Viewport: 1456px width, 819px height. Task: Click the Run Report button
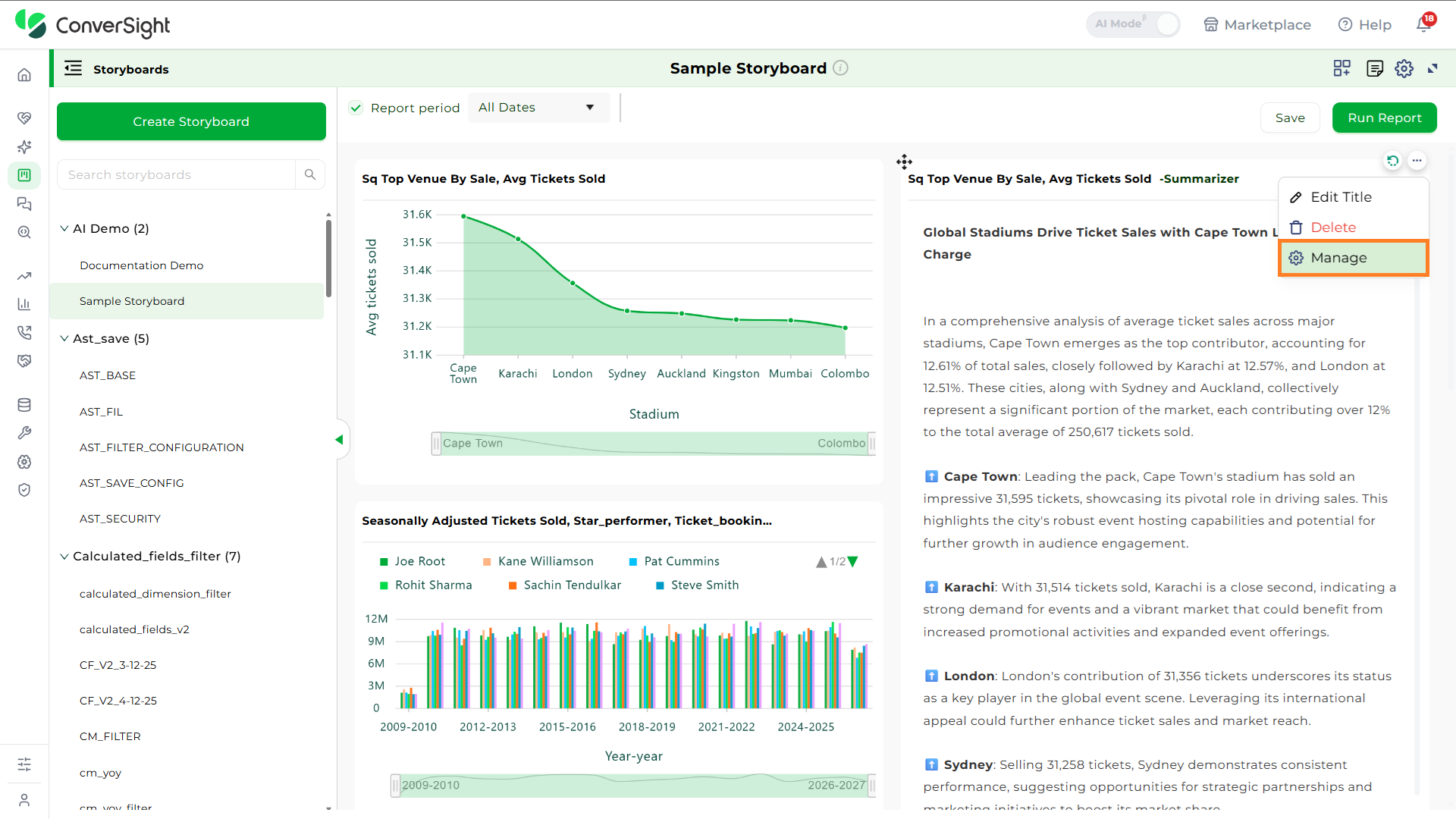[1384, 118]
